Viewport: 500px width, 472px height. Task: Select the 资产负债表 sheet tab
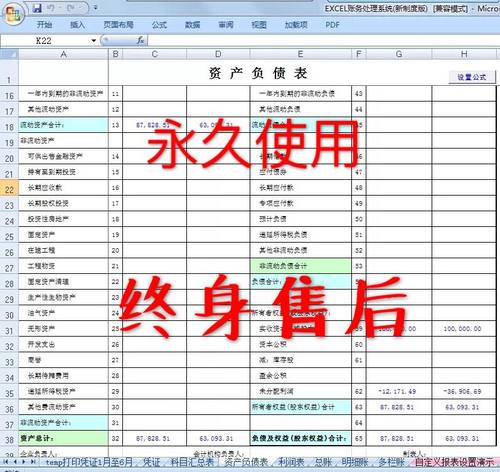(246, 462)
